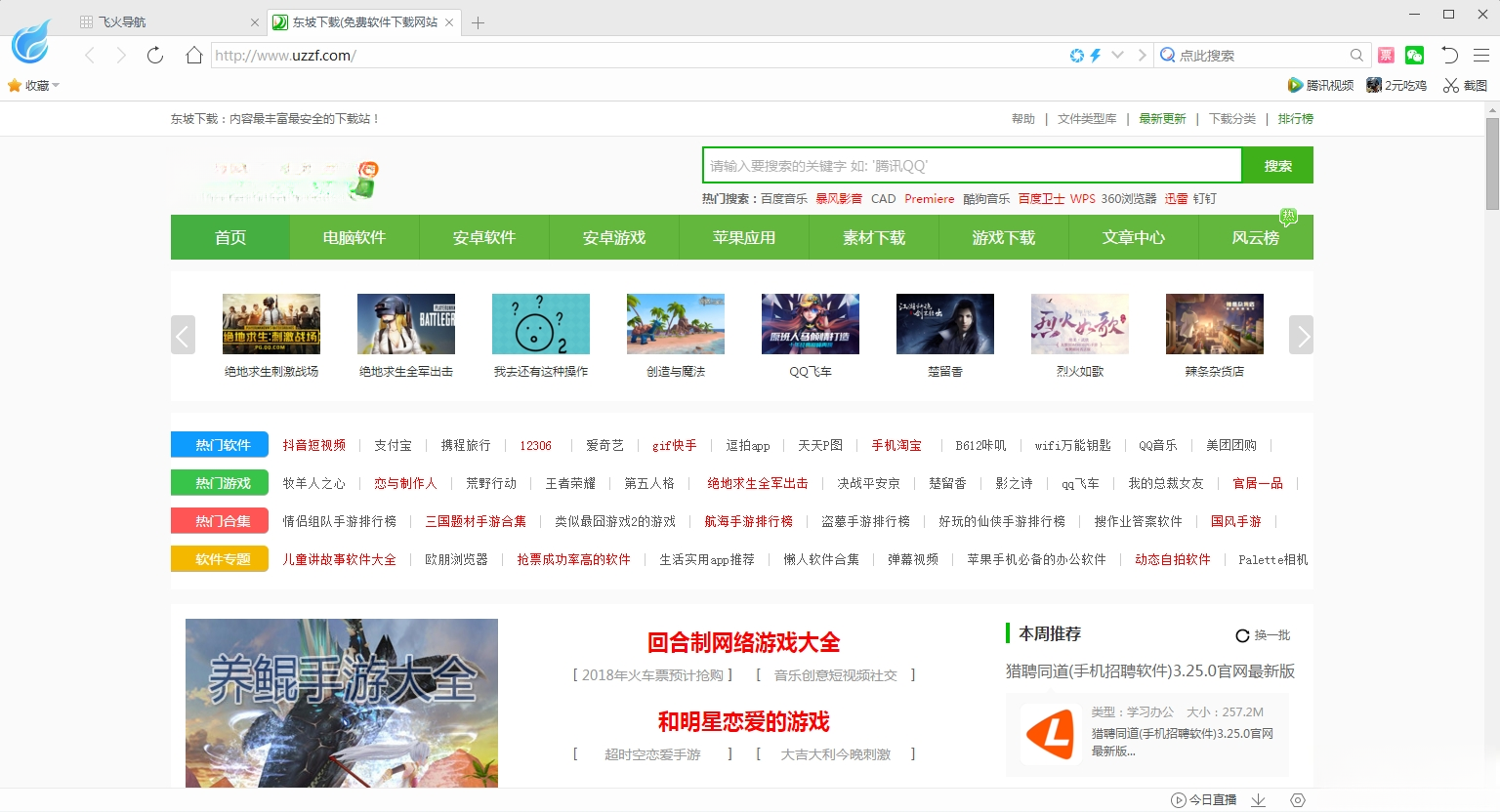Open the QQ飞车 game thumbnail
This screenshot has height=812, width=1500.
pyautogui.click(x=811, y=324)
